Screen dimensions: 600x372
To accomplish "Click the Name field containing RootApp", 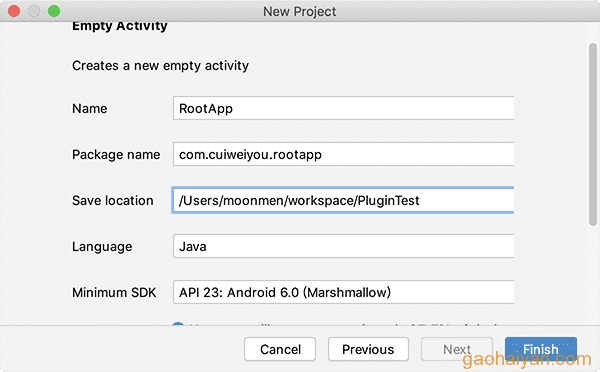I will 343,108.
